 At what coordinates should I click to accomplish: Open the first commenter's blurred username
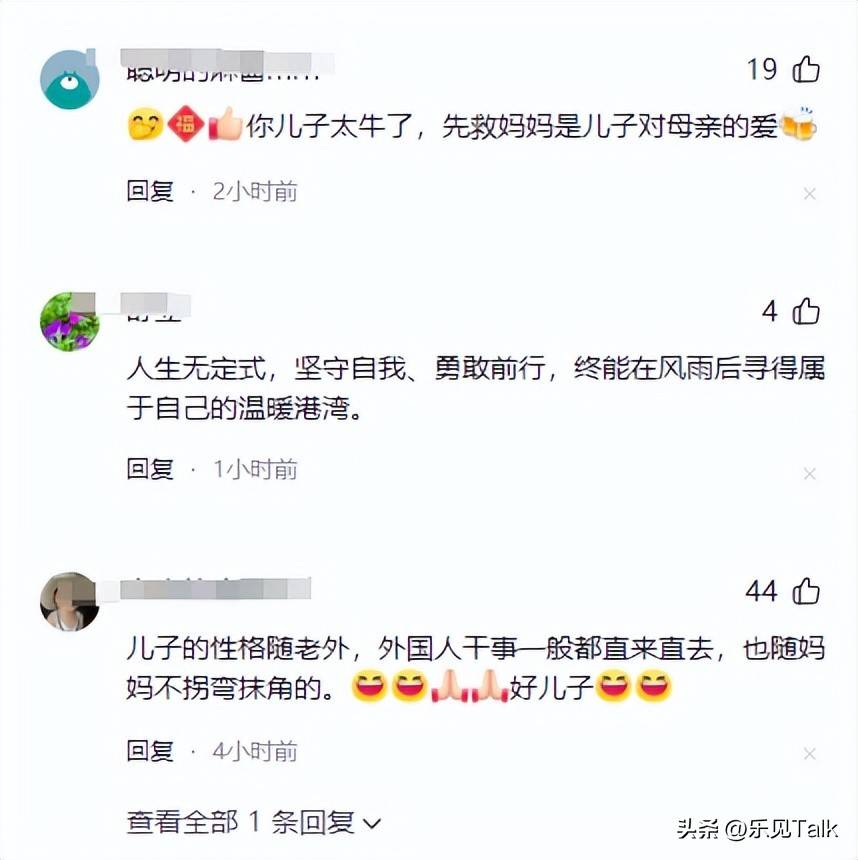pyautogui.click(x=227, y=65)
